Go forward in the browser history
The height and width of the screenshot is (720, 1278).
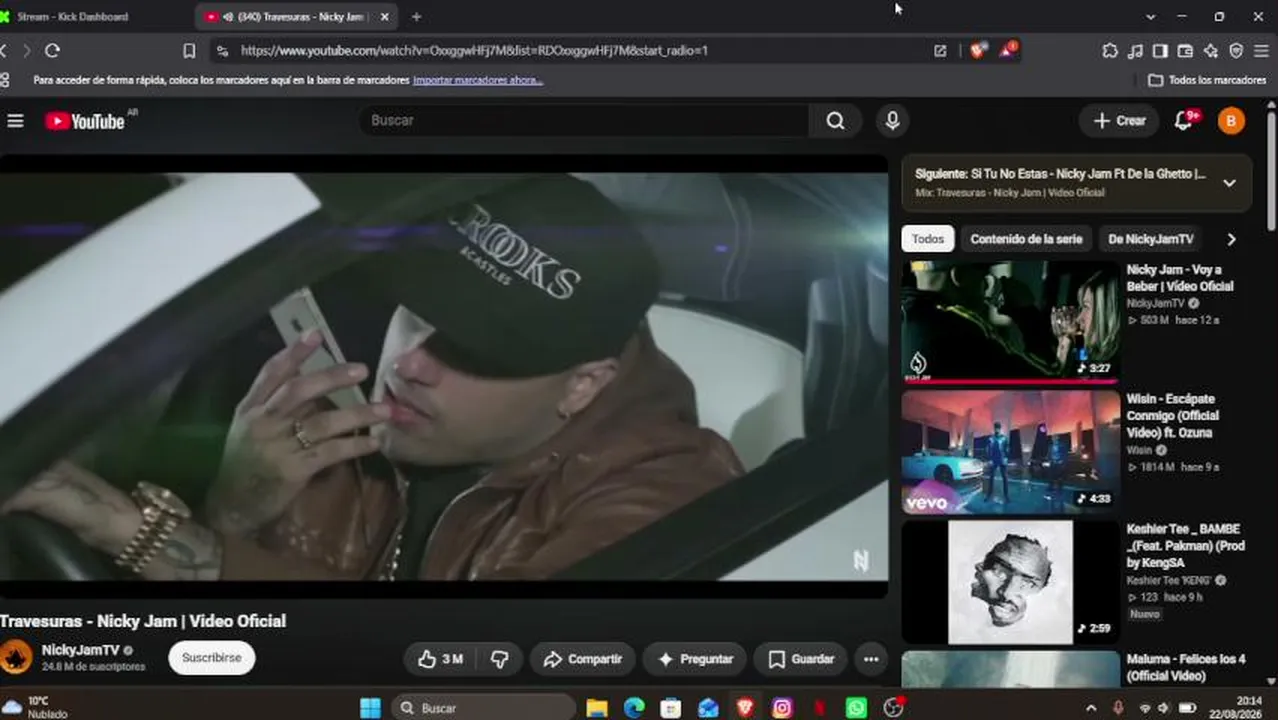pyautogui.click(x=27, y=50)
